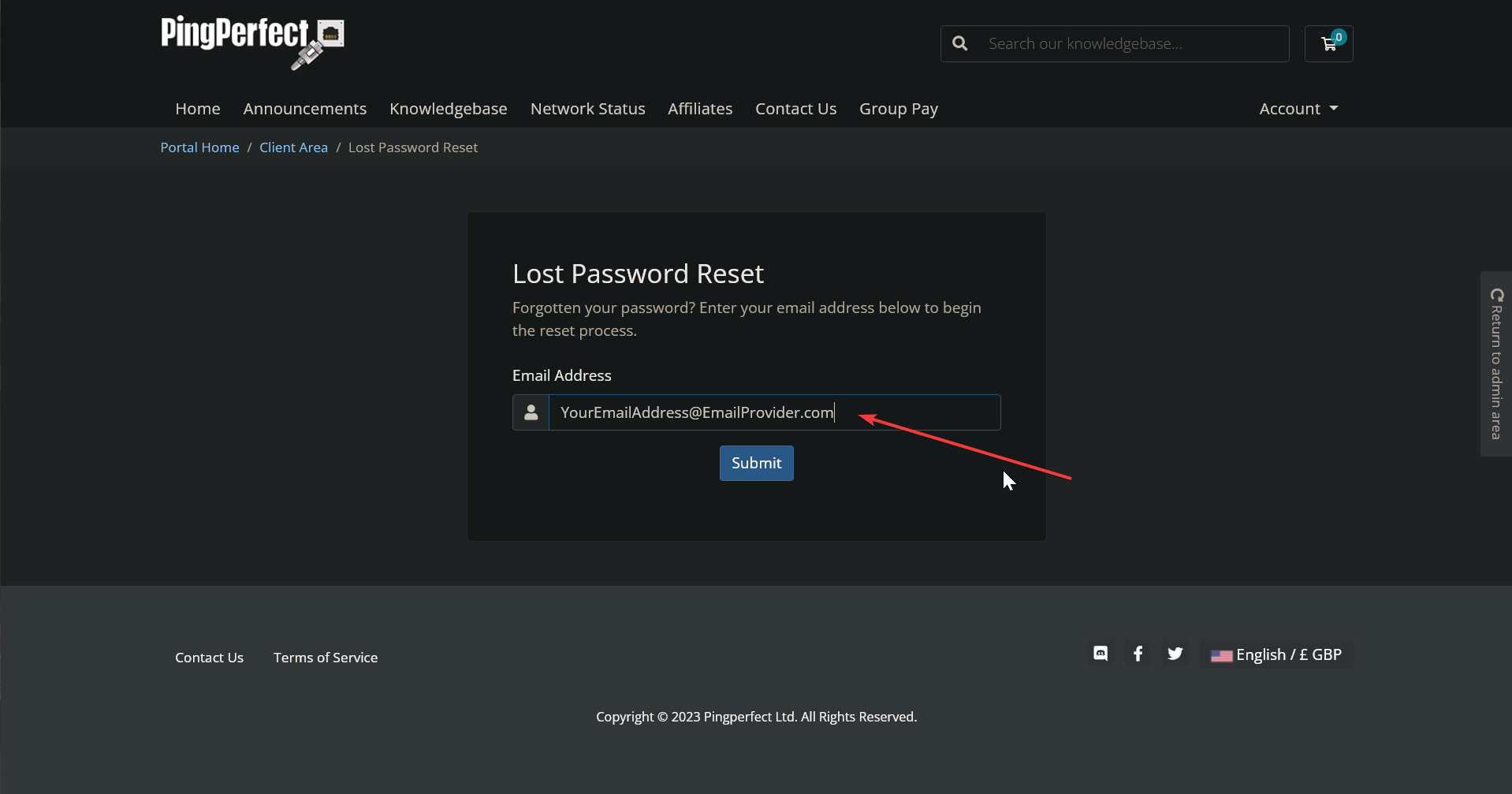This screenshot has width=1512, height=794.
Task: Open Knowledgebase from the navigation
Action: (448, 109)
